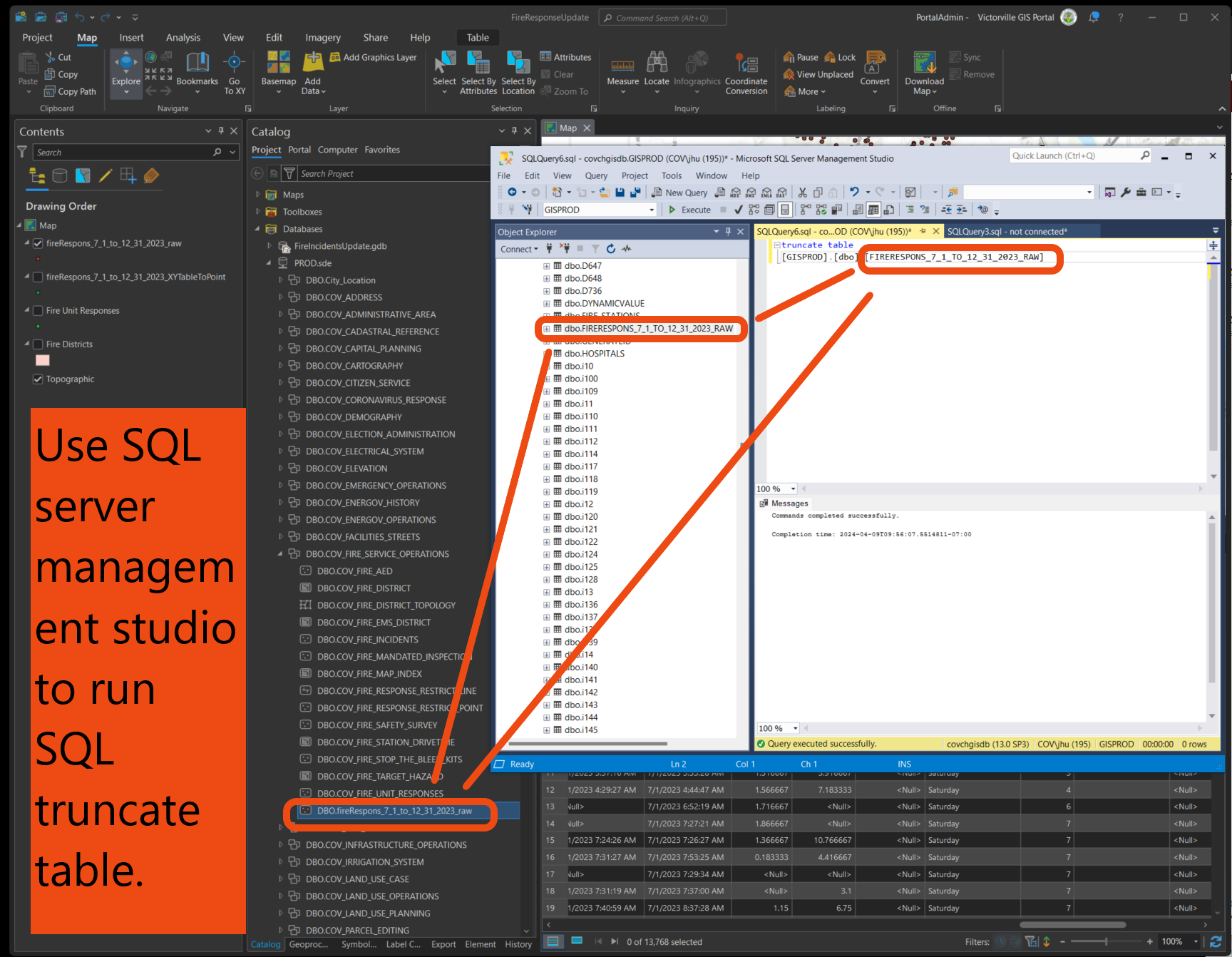Image resolution: width=1232 pixels, height=957 pixels.
Task: Click the Command Search box in title bar
Action: tap(662, 18)
